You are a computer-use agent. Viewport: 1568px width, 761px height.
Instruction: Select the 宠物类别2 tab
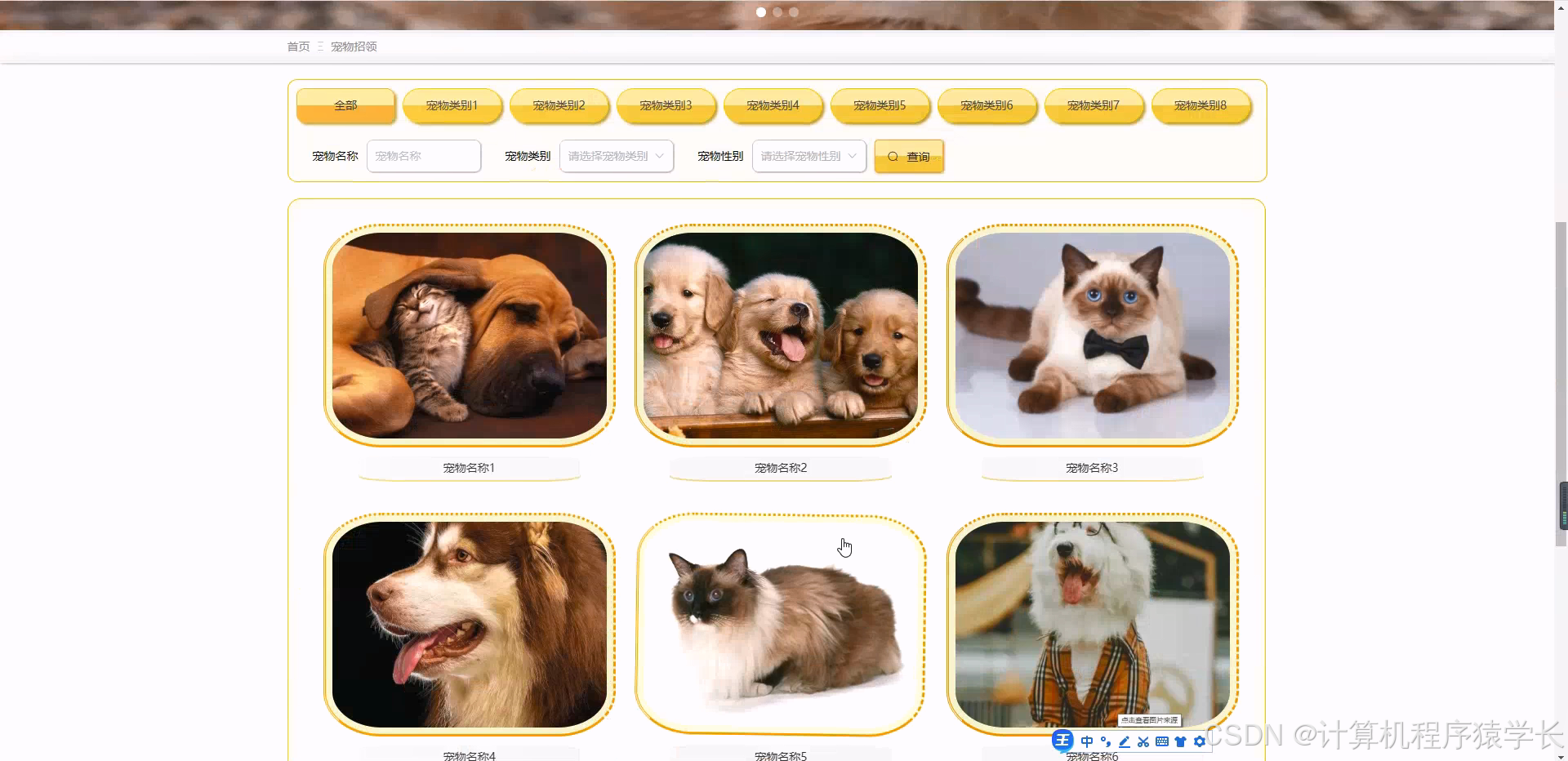click(559, 105)
